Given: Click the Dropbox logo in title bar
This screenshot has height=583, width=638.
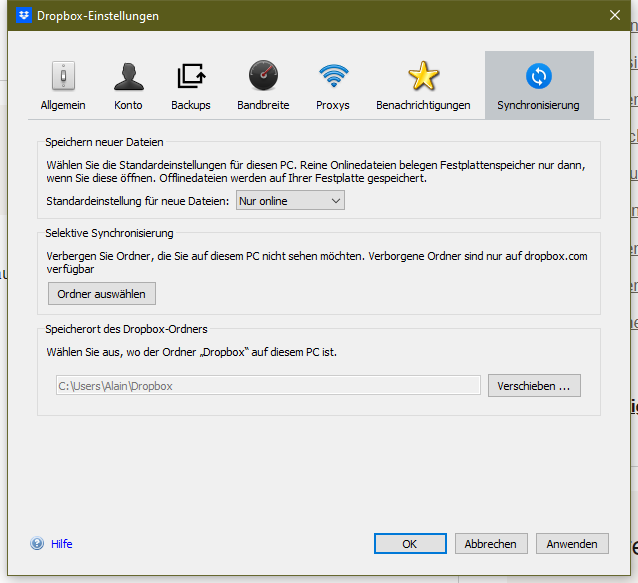Looking at the screenshot, I should 24,15.
